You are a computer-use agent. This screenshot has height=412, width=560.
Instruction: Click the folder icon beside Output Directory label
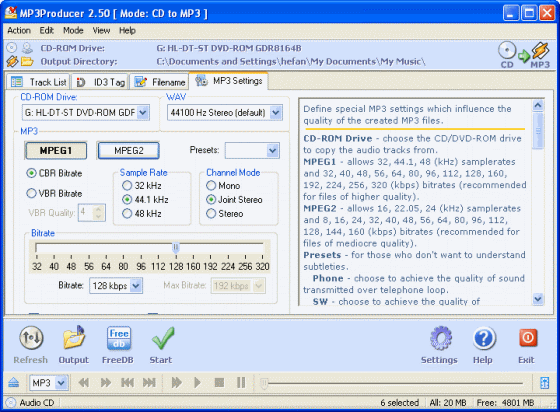[27, 61]
